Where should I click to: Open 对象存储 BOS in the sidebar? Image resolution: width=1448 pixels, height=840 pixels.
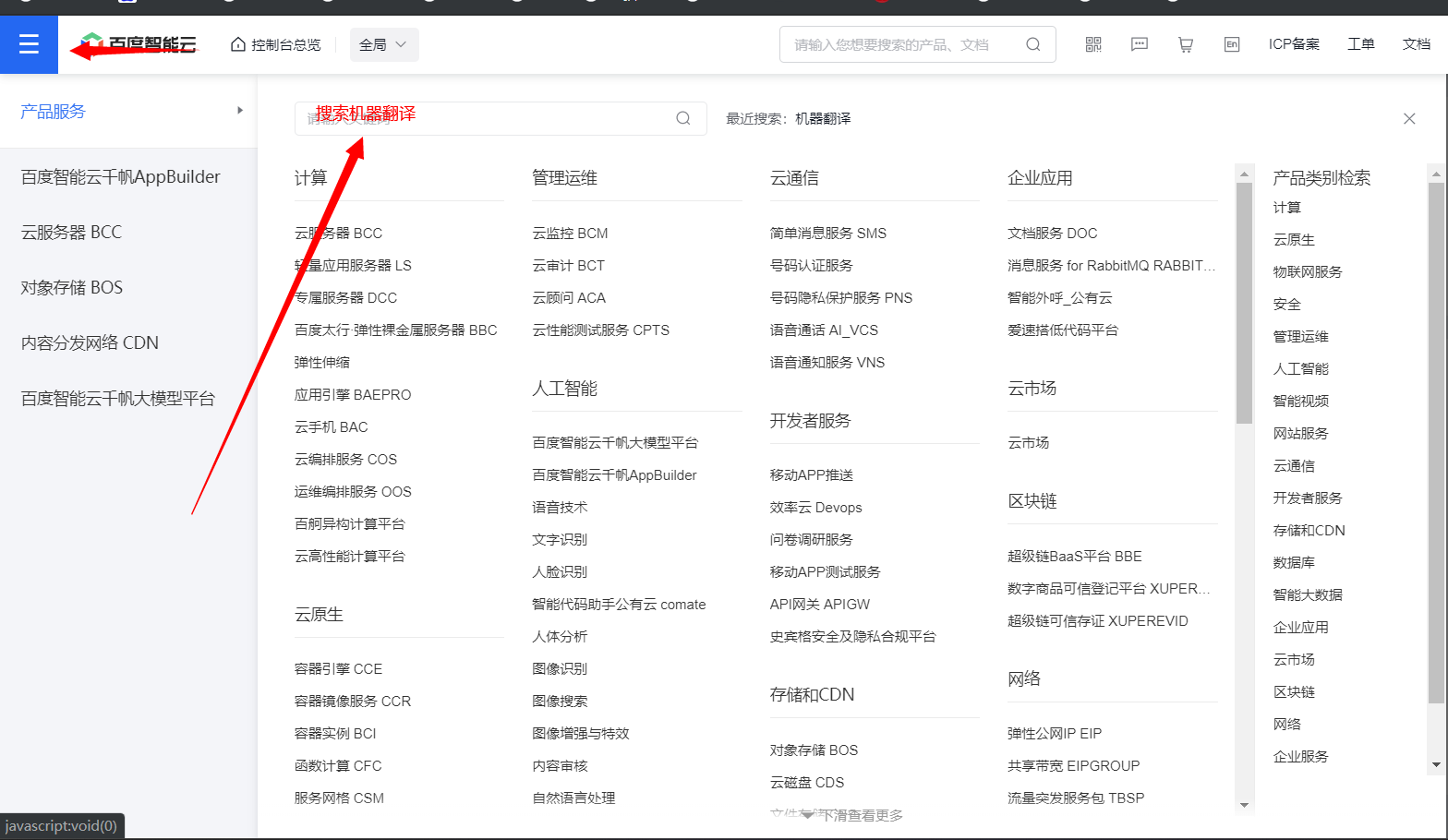[72, 287]
